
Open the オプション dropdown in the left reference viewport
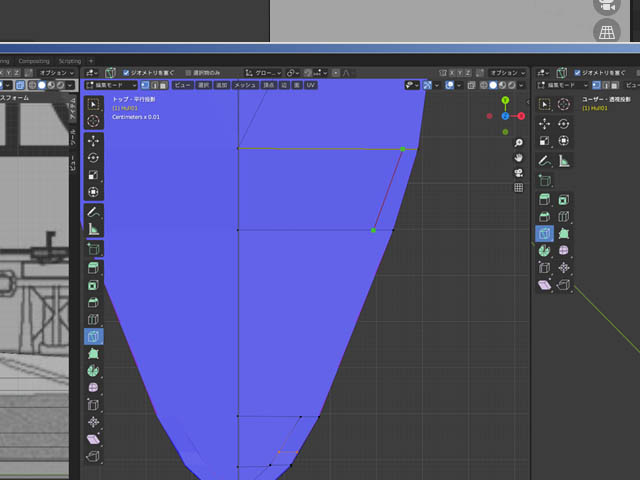[x=56, y=73]
